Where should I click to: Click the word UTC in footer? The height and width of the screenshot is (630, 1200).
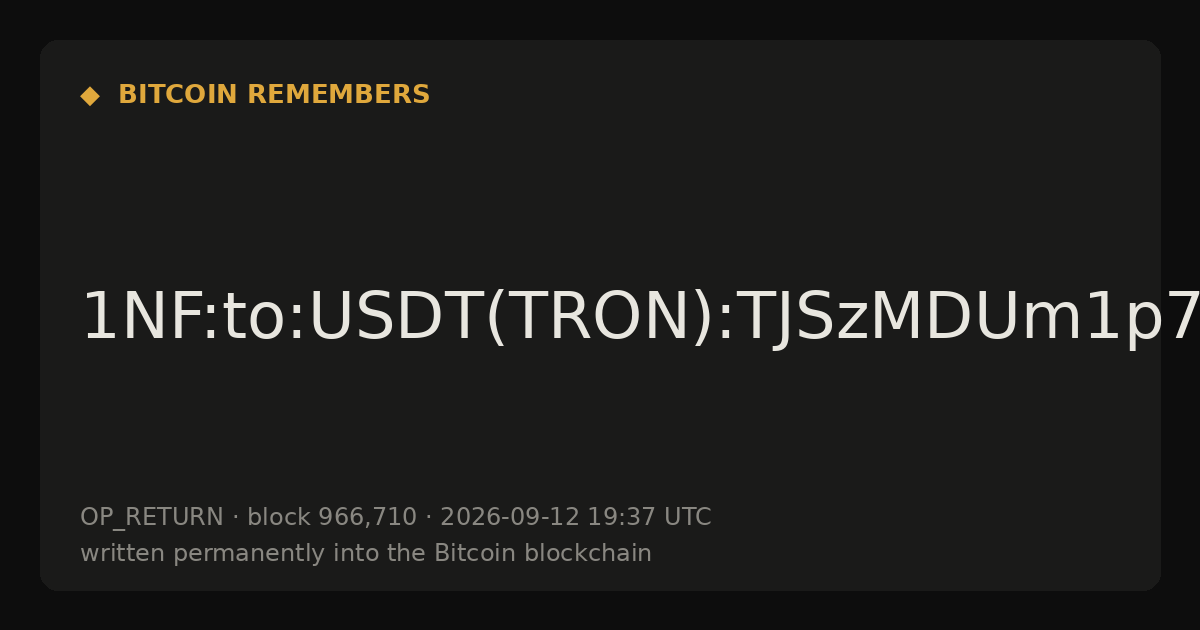pyautogui.click(x=687, y=518)
